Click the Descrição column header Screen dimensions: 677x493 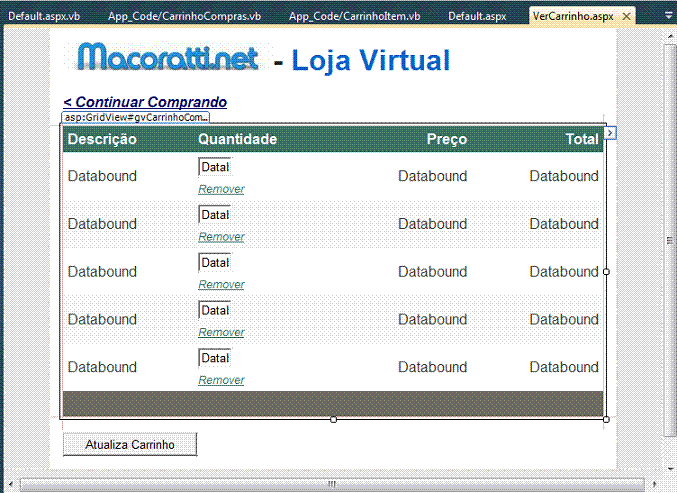(x=102, y=139)
